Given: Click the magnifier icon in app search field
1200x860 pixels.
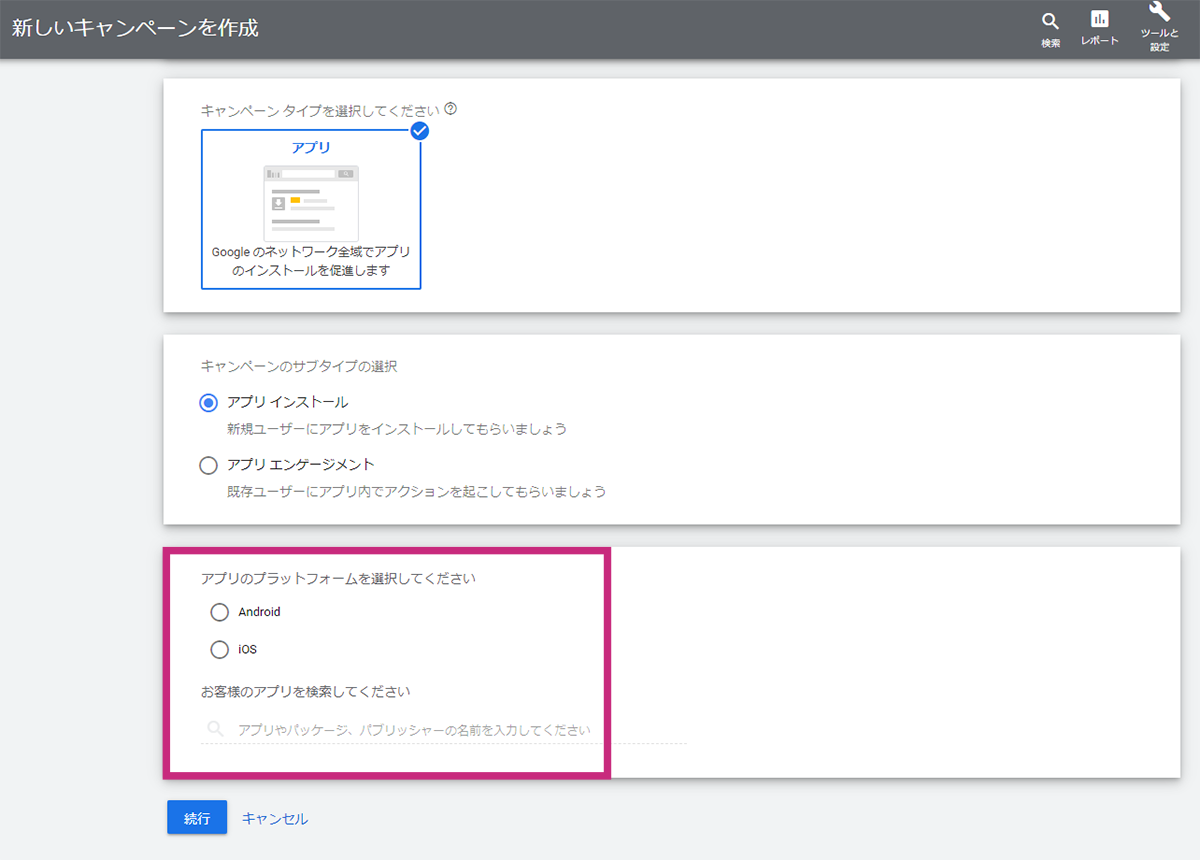Looking at the screenshot, I should point(214,729).
